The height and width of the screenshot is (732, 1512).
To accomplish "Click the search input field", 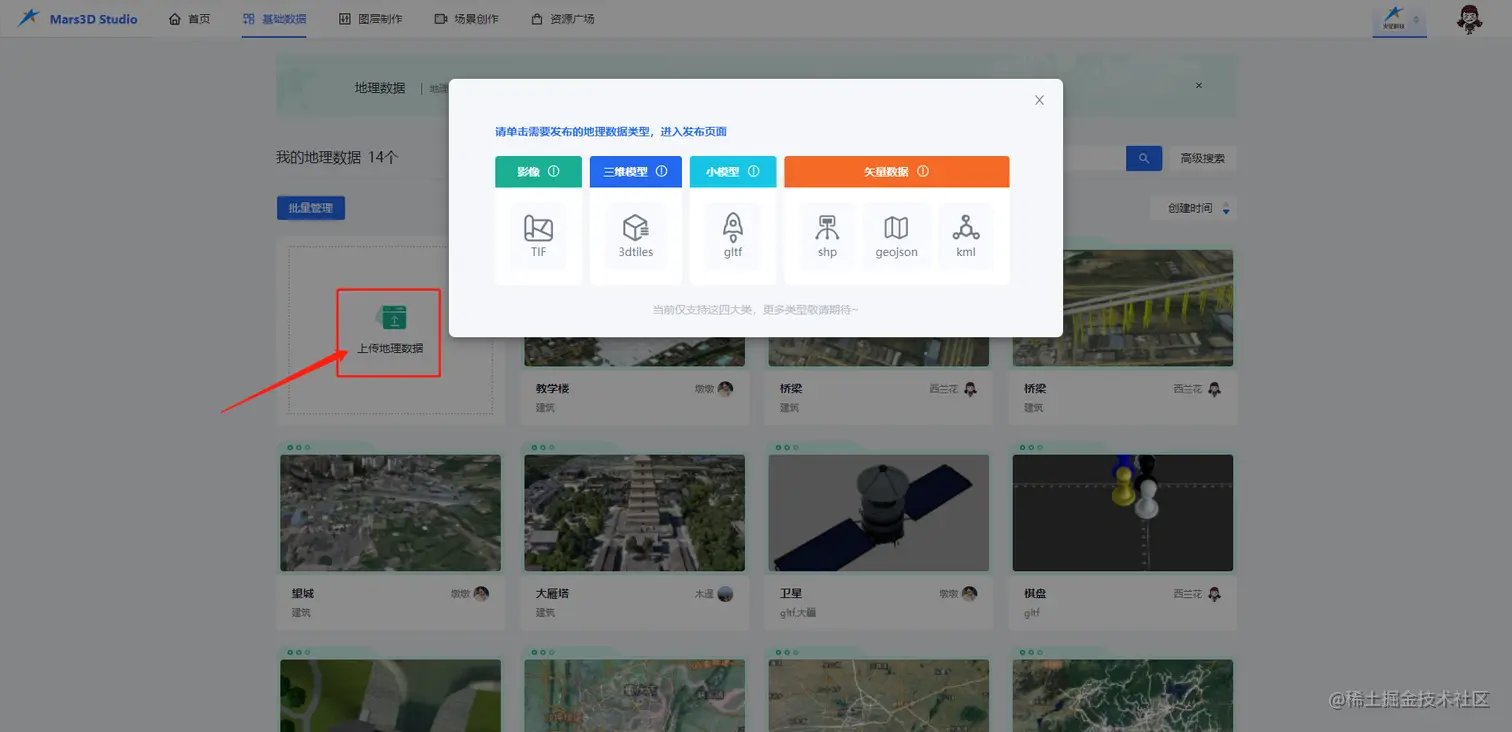I will 1092,158.
